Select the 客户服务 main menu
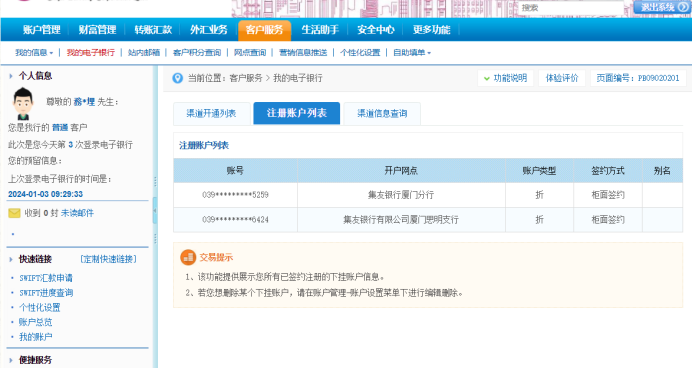Viewport: 693px width, 368px height. click(264, 30)
